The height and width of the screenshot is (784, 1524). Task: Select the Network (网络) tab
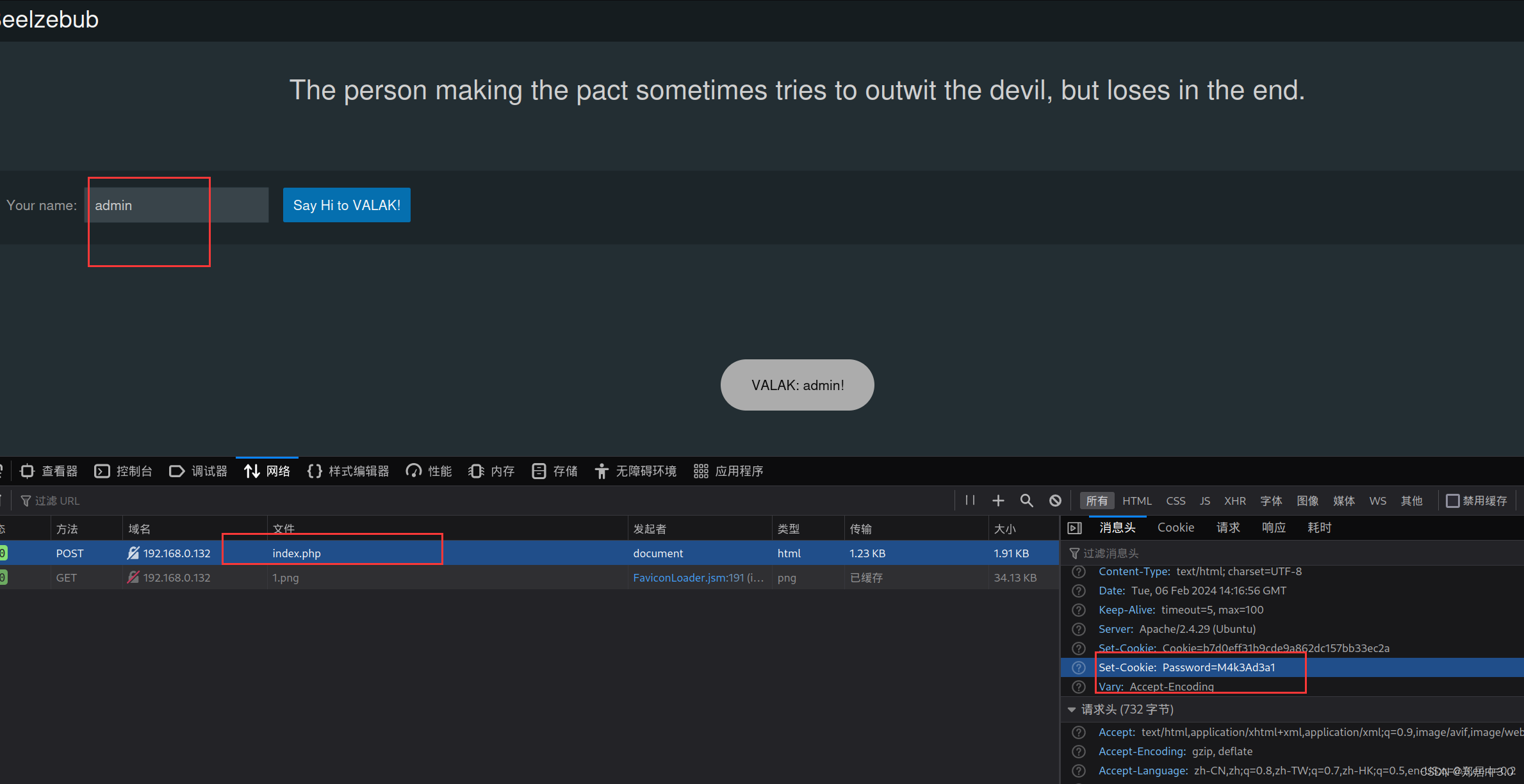(x=267, y=471)
